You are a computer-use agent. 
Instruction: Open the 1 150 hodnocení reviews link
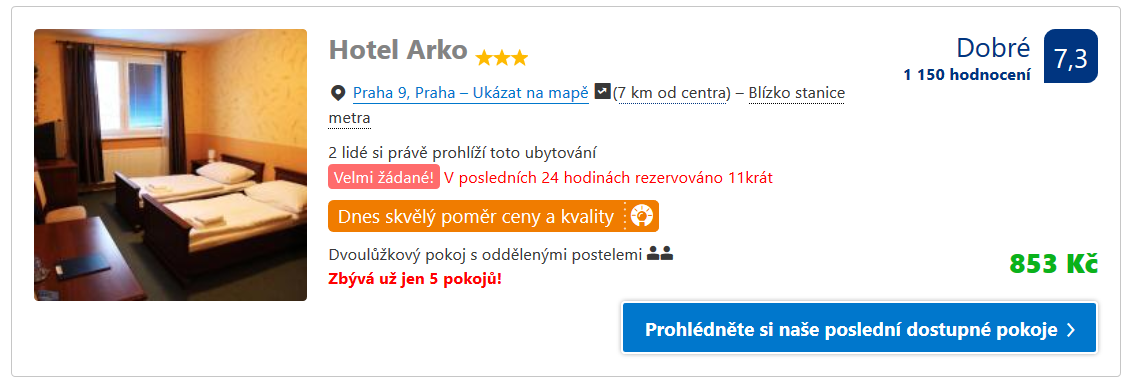(x=966, y=73)
